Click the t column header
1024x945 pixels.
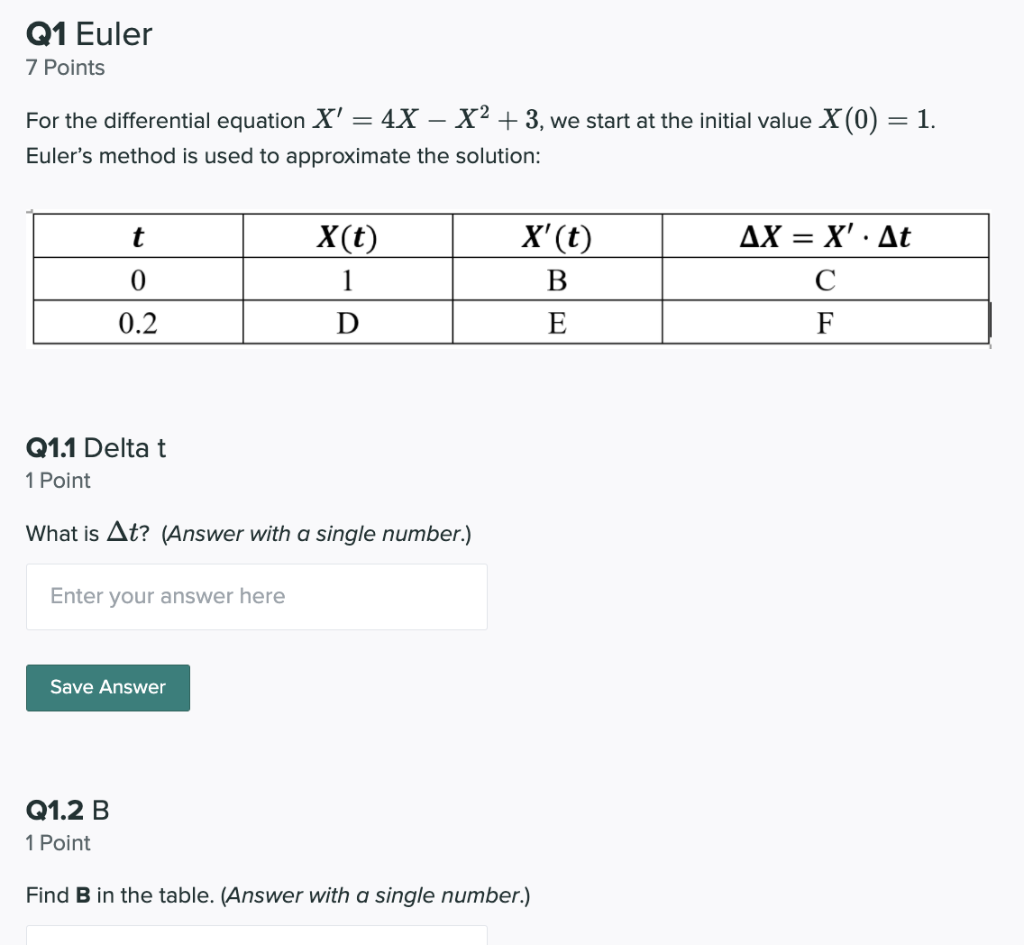point(138,236)
